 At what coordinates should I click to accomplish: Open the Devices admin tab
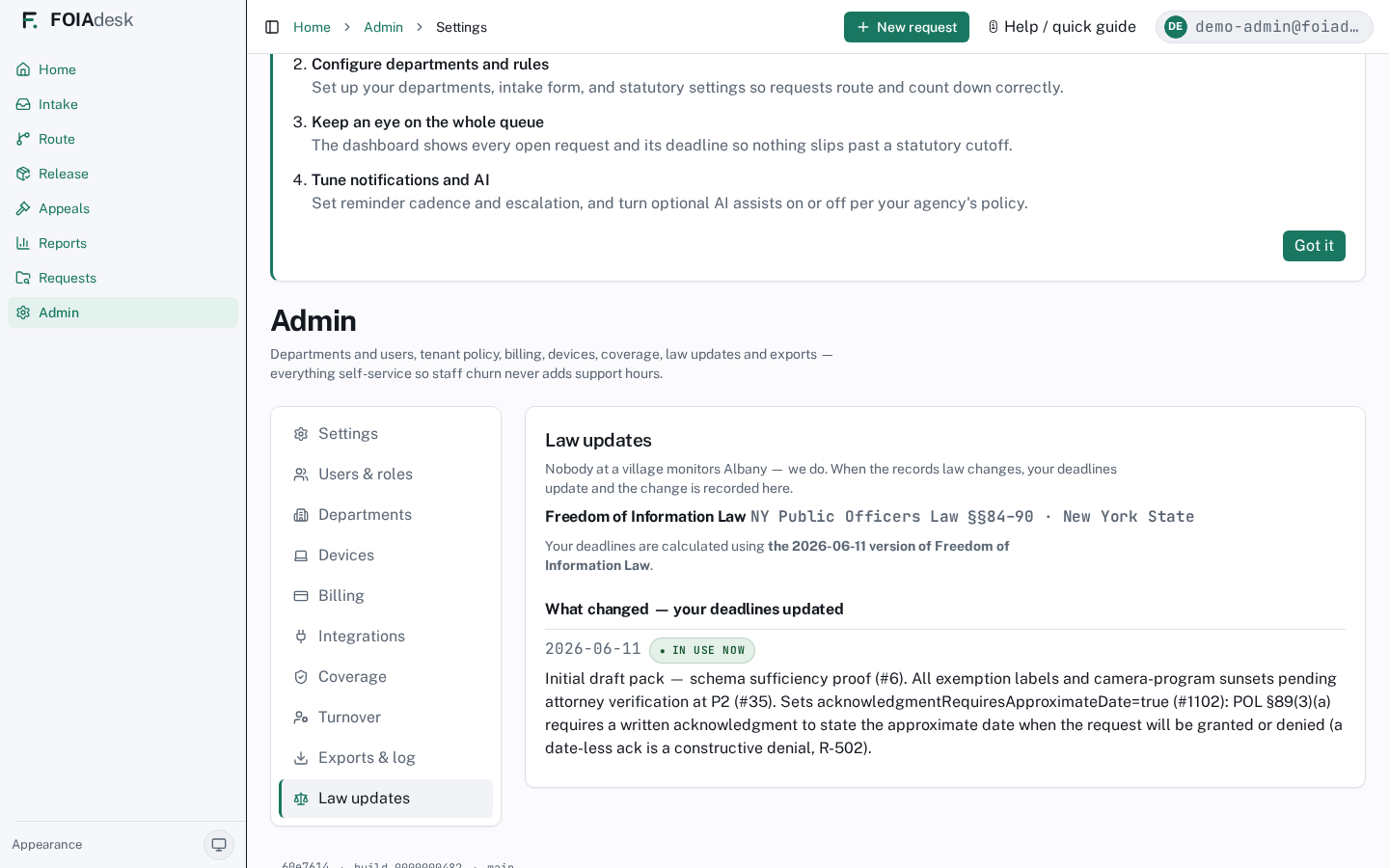tap(386, 556)
